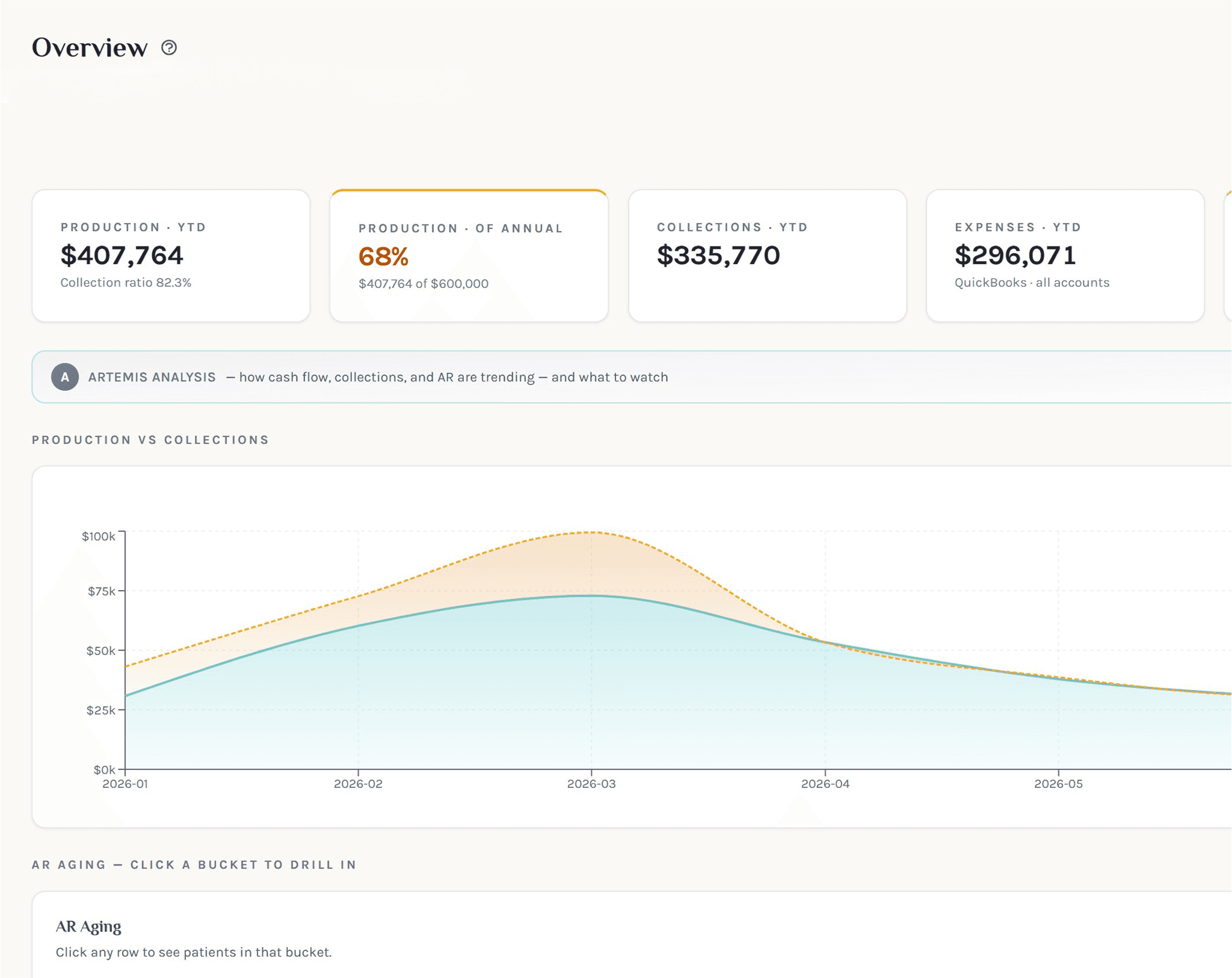Click the Artemis "A" avatar badge
Viewport: 1232px width, 978px height.
coord(65,377)
